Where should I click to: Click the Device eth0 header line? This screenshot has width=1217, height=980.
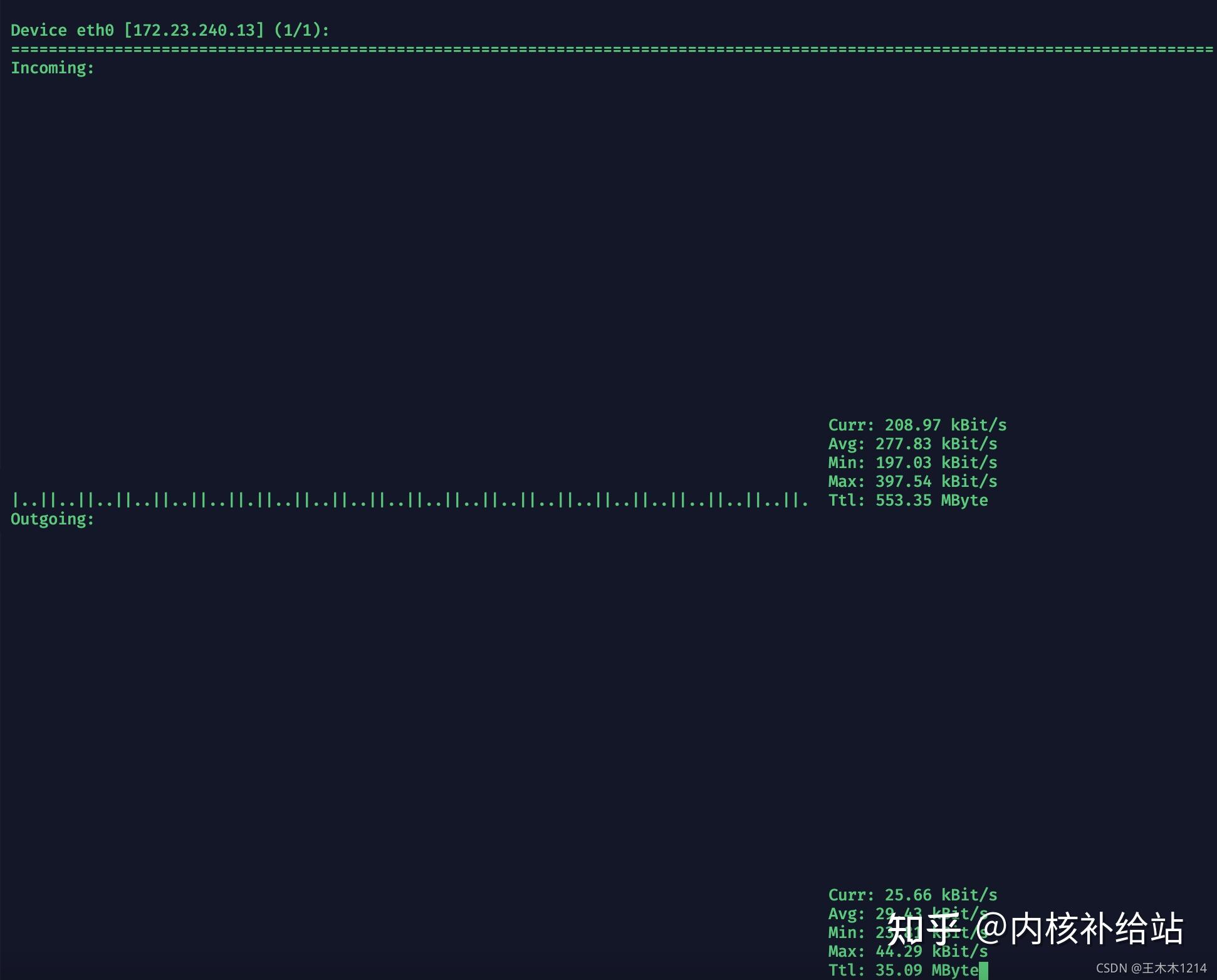(170, 30)
